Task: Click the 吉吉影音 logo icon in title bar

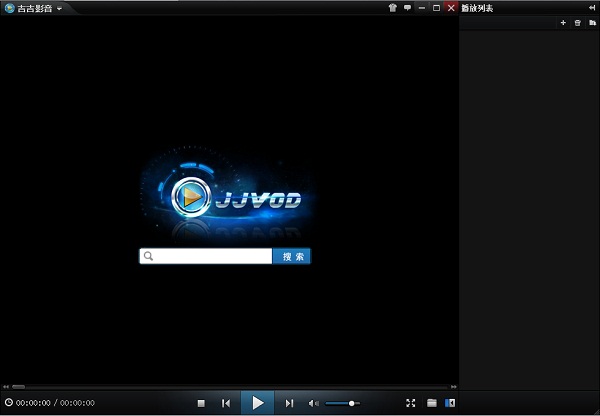Action: coord(9,8)
